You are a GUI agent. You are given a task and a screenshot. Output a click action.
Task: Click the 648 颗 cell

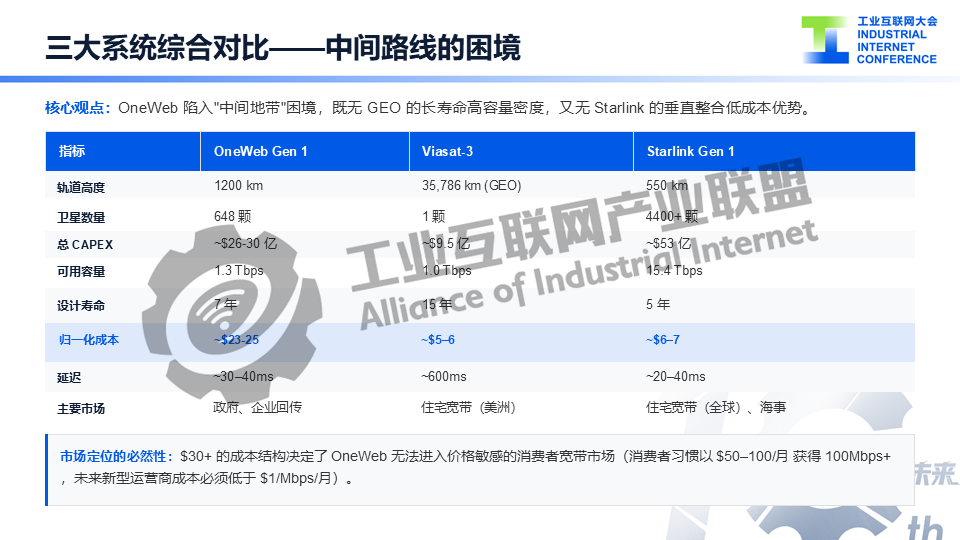[x=233, y=216]
